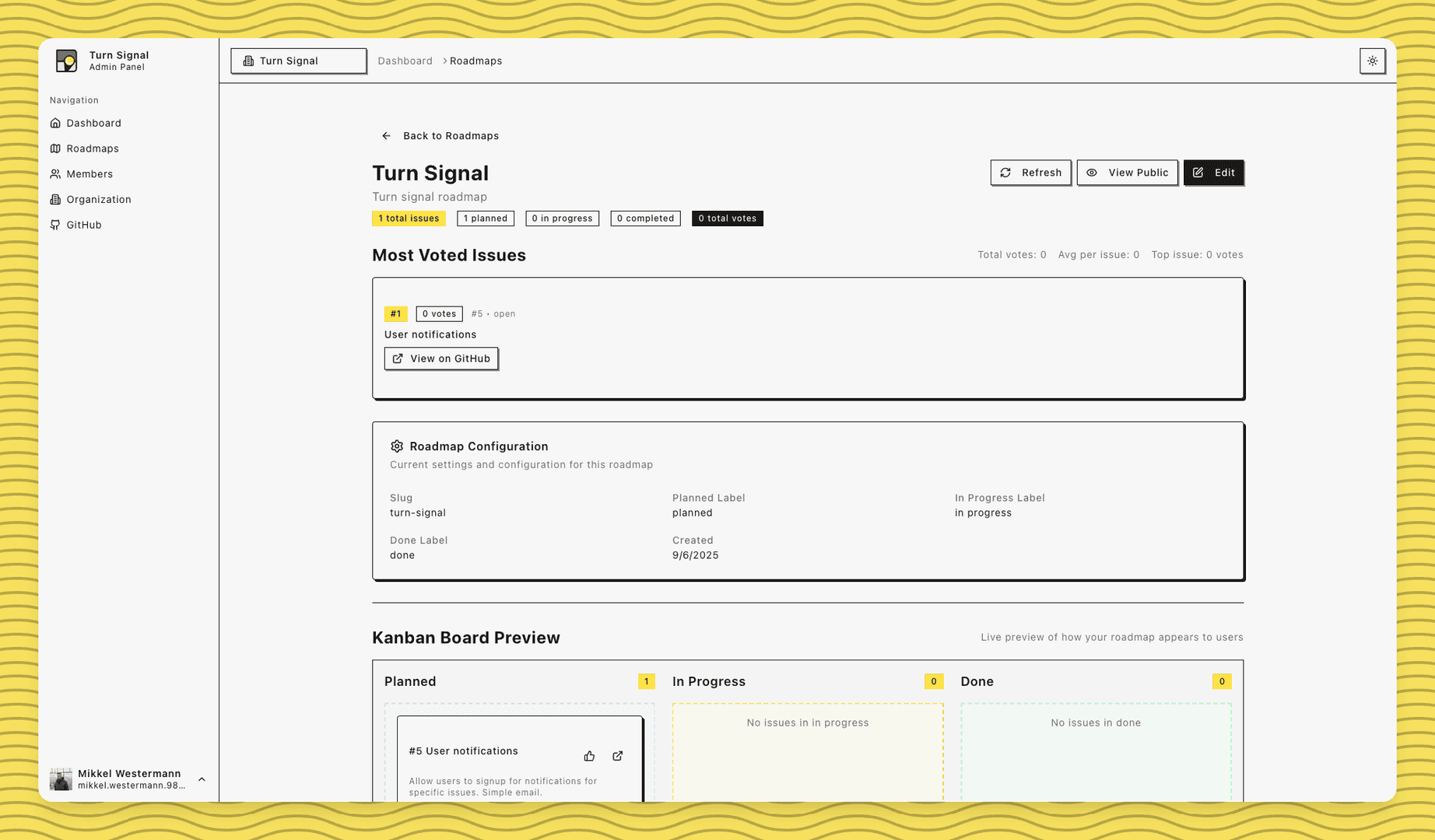Open the Dashboard home icon in sidebar
Viewport: 1435px width, 840px height.
click(55, 123)
